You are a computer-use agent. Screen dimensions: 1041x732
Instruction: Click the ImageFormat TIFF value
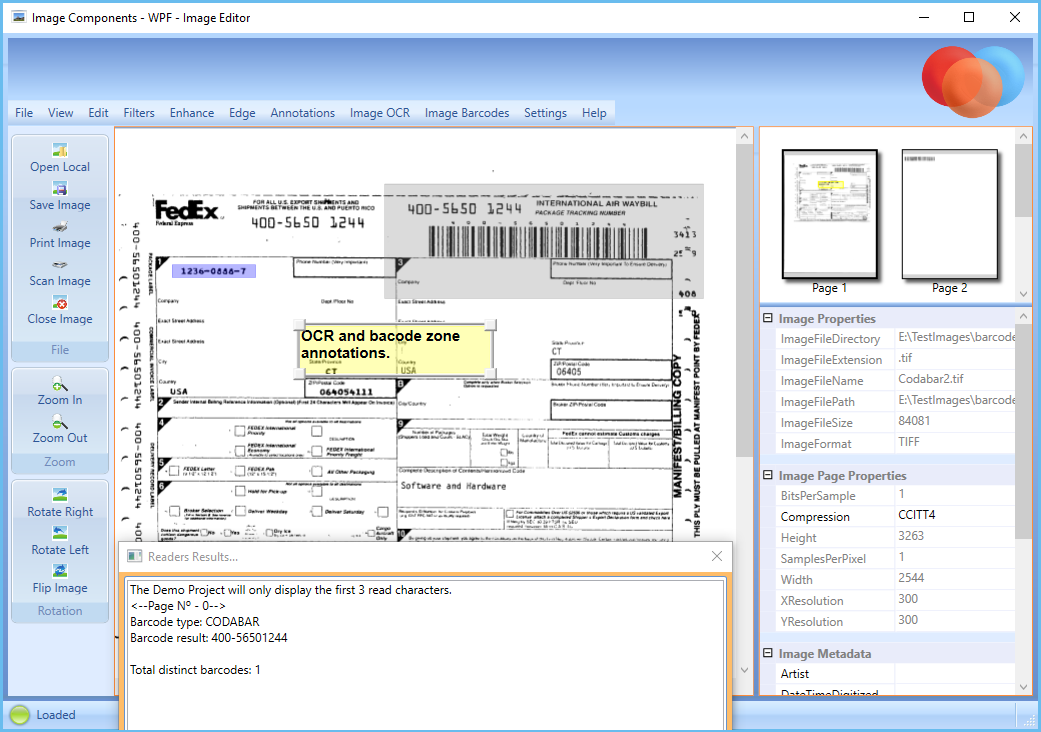pyautogui.click(x=909, y=442)
